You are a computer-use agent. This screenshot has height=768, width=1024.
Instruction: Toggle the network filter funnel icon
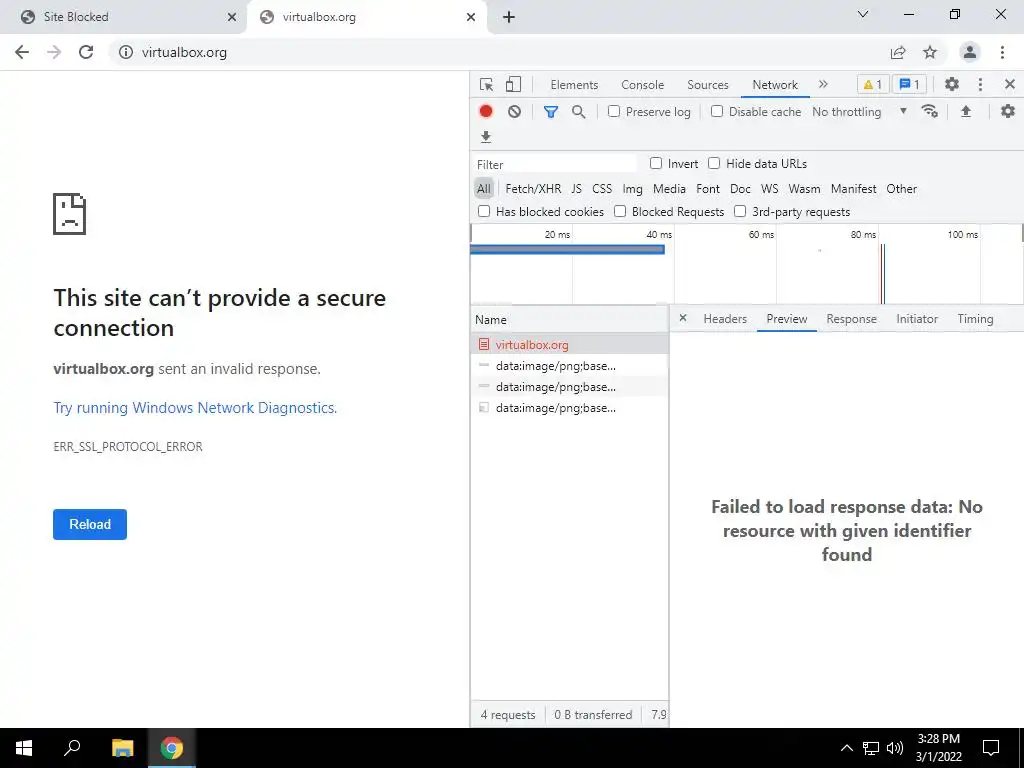coord(551,112)
